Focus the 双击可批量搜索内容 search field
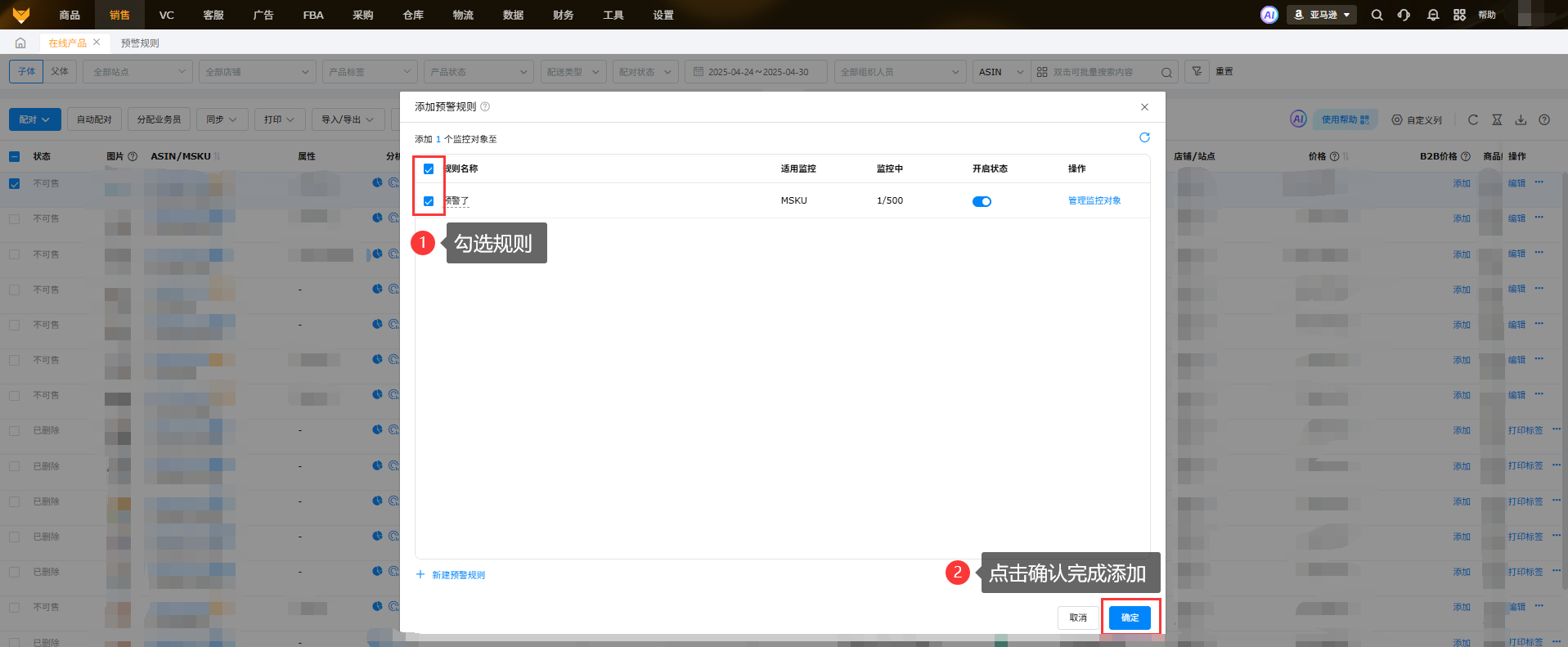Screen dimensions: 1568x647 [x=1104, y=72]
